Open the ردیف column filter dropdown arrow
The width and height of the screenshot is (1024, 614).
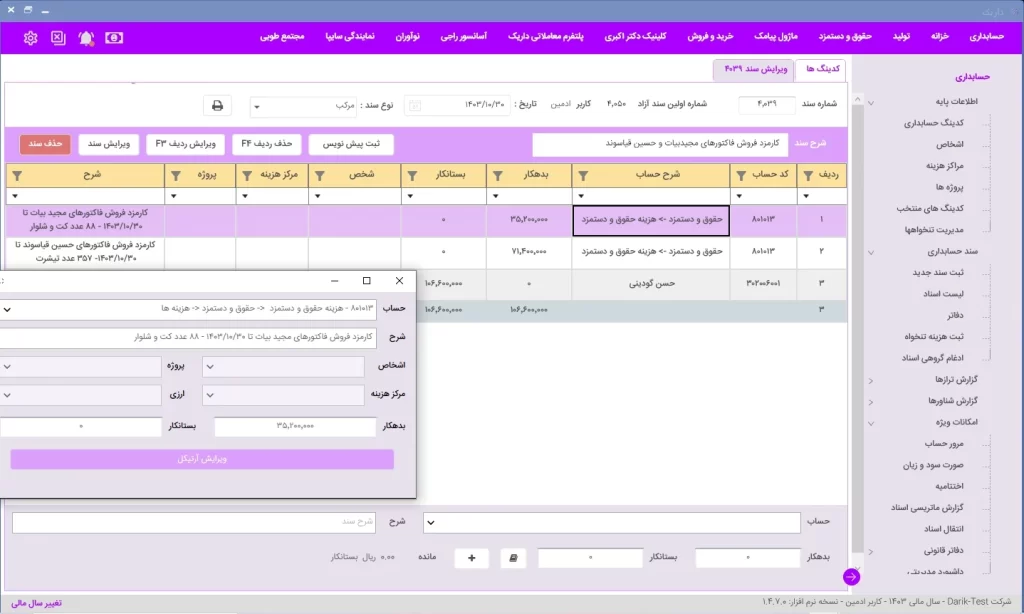pyautogui.click(x=806, y=196)
